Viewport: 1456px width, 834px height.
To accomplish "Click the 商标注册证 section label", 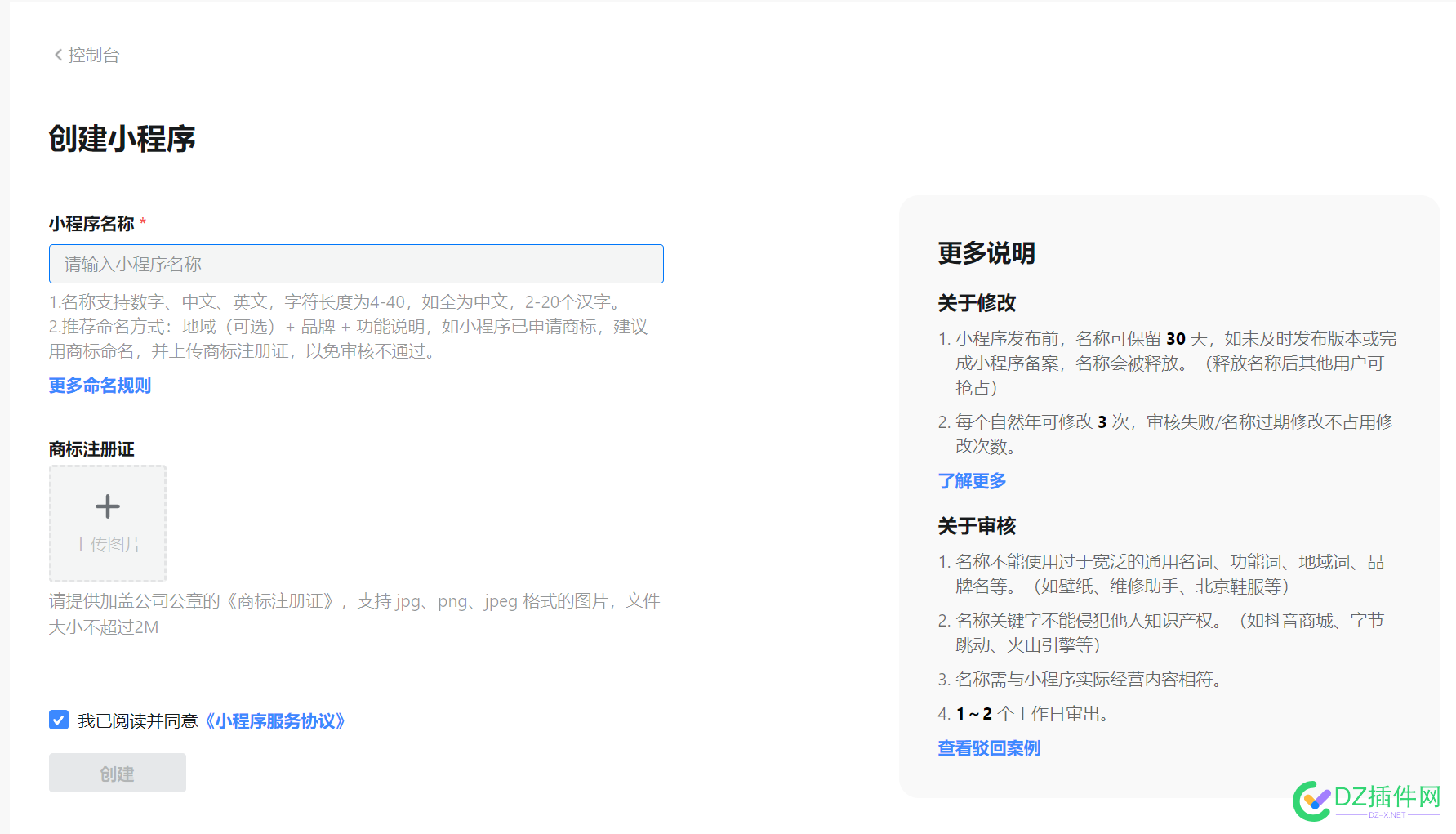I will pyautogui.click(x=91, y=449).
